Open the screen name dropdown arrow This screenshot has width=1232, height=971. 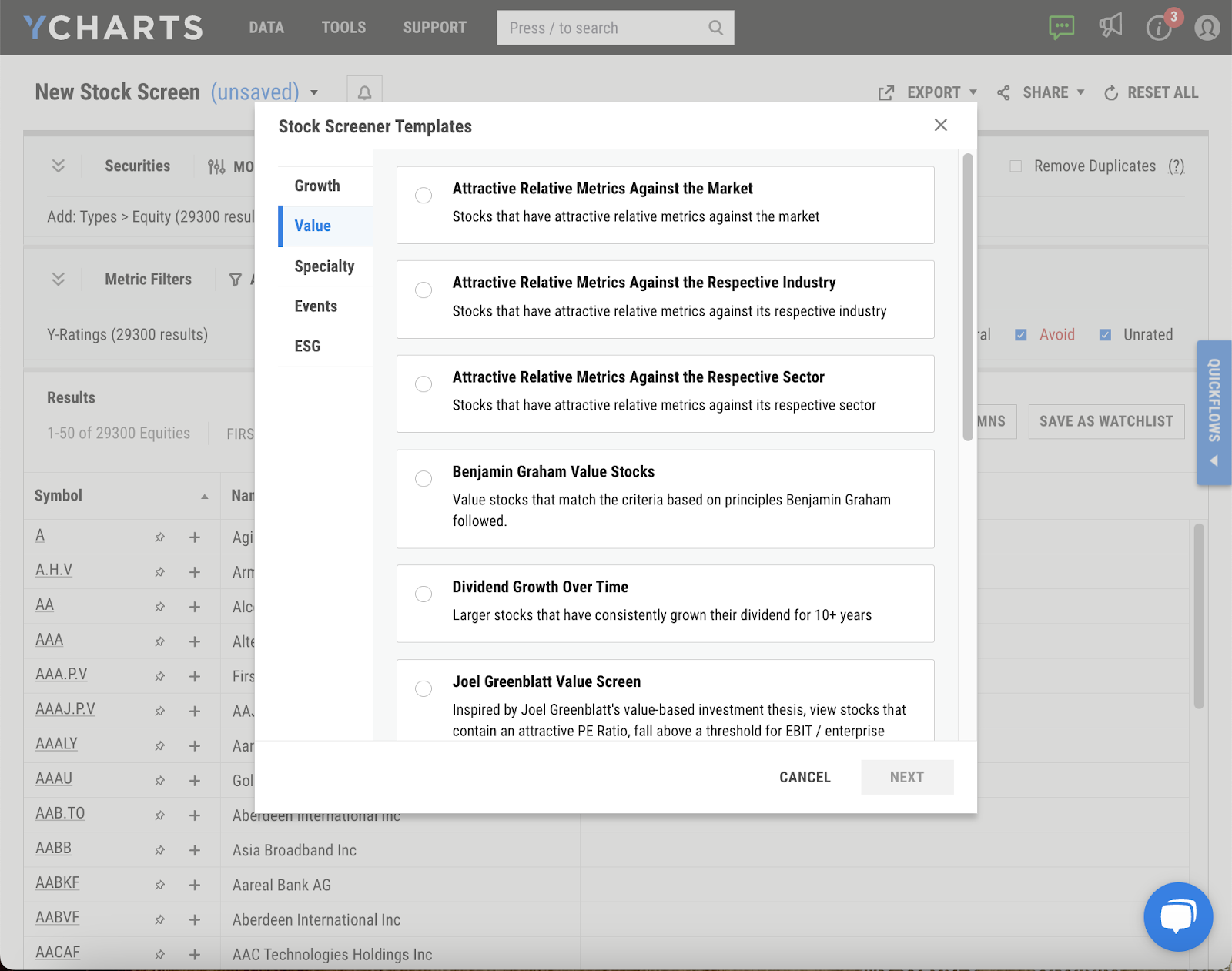[314, 92]
